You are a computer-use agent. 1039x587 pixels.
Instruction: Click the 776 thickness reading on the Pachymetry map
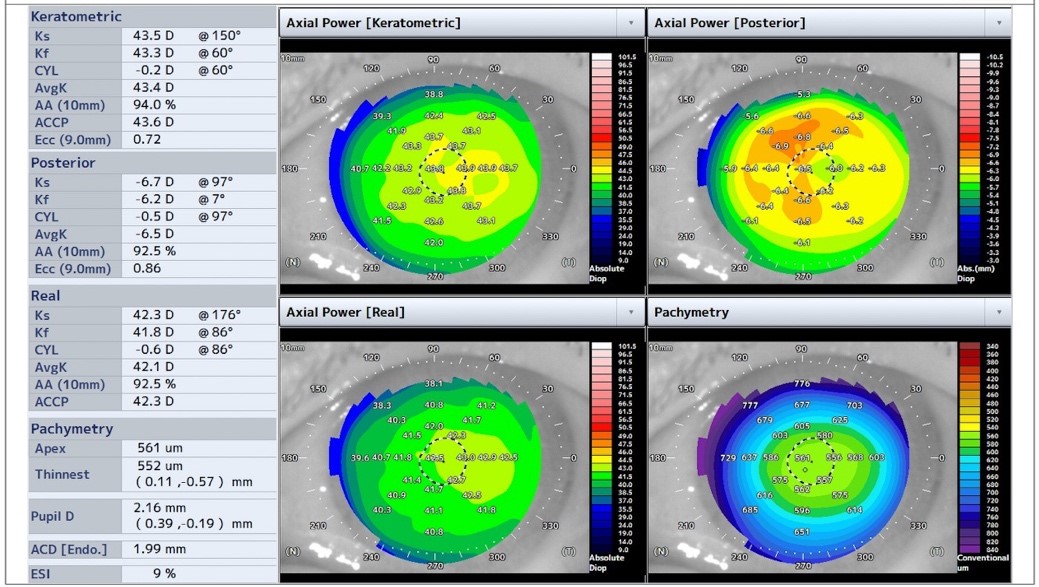click(802, 384)
